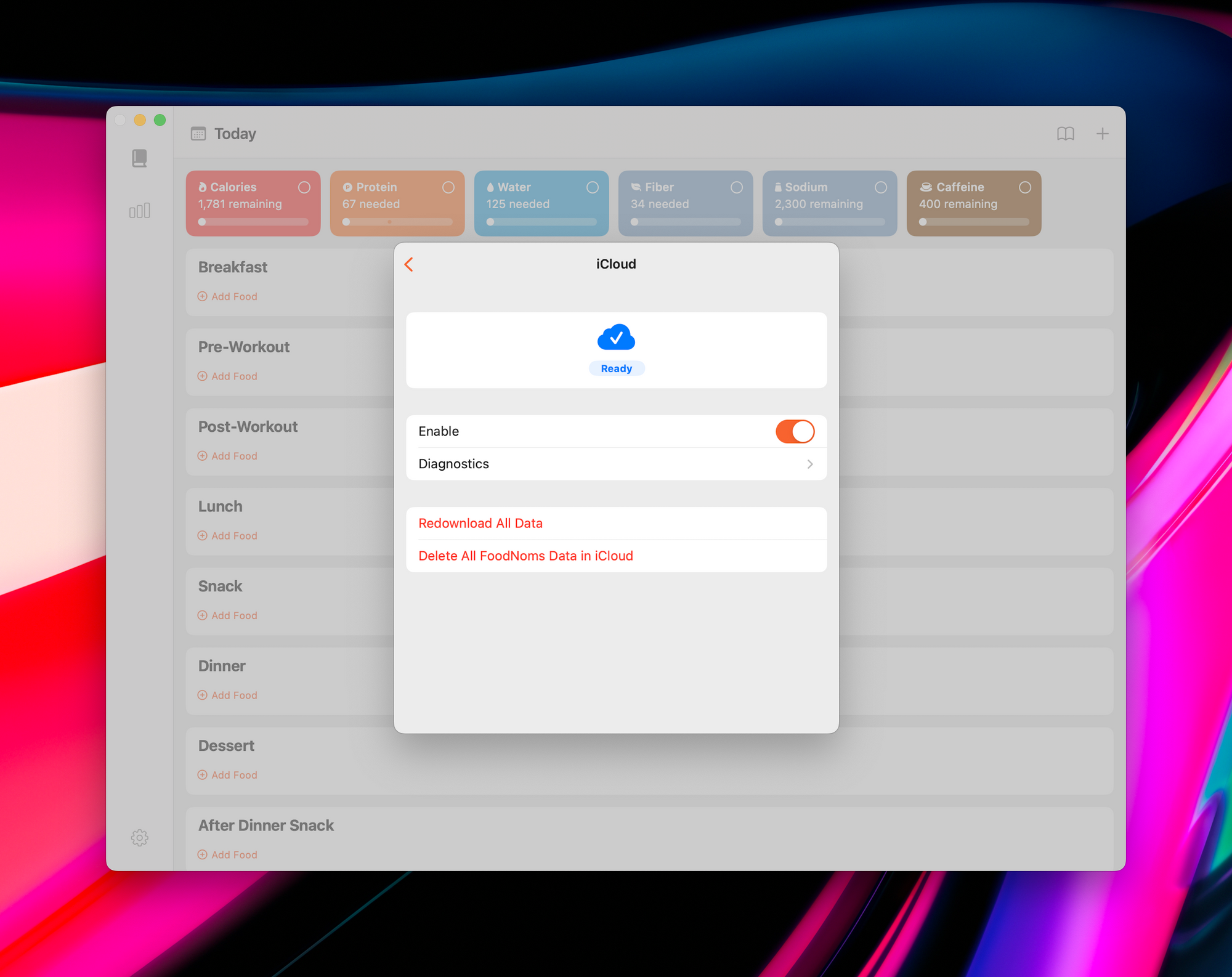This screenshot has width=1232, height=977.
Task: Click the plus add icon in toolbar
Action: tap(1103, 134)
